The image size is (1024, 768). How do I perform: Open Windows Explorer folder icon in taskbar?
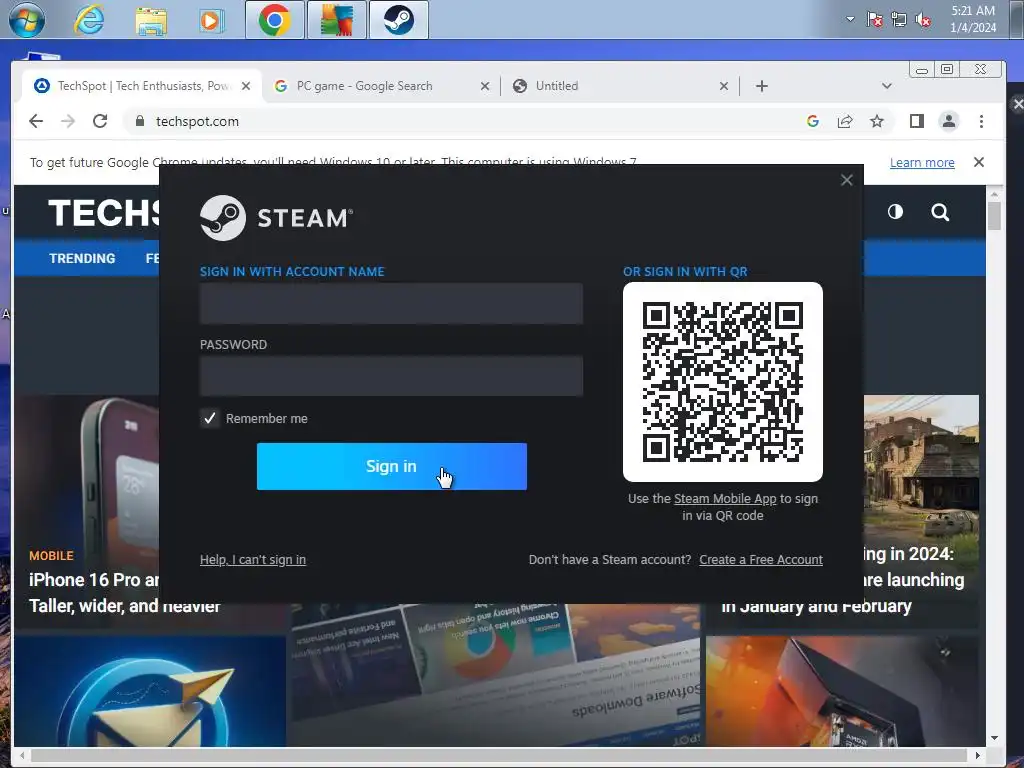[151, 21]
